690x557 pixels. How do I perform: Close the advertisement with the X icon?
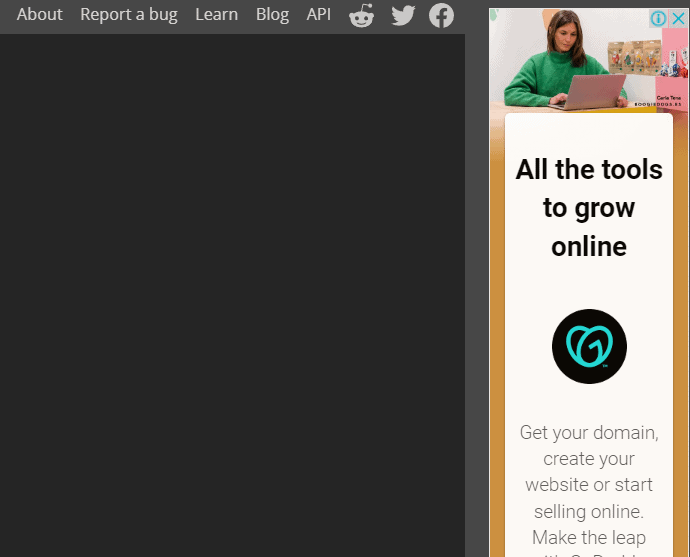[x=678, y=18]
